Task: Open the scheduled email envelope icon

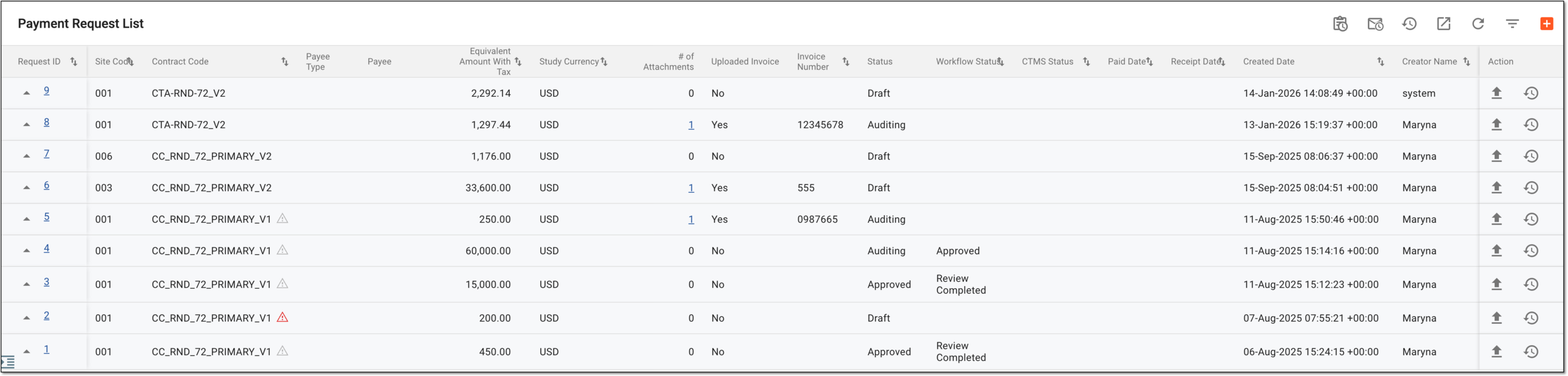Action: [x=1375, y=24]
